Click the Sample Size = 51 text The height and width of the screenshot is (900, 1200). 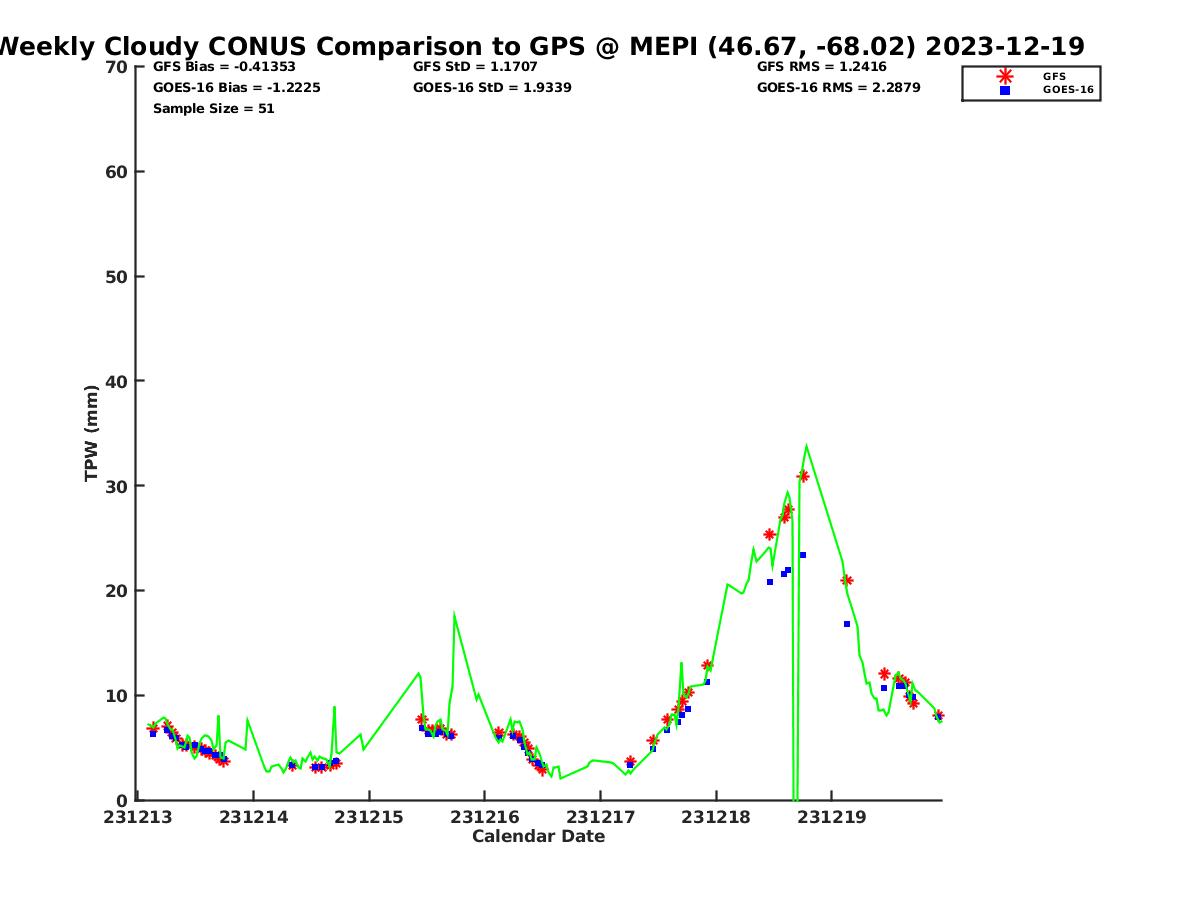tap(213, 108)
